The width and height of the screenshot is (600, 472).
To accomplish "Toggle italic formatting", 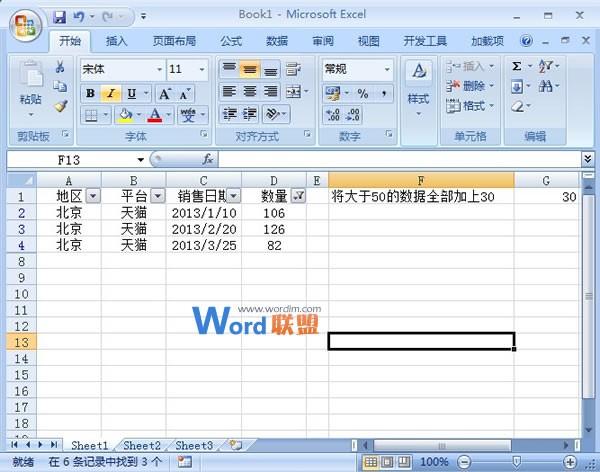I will (110, 93).
